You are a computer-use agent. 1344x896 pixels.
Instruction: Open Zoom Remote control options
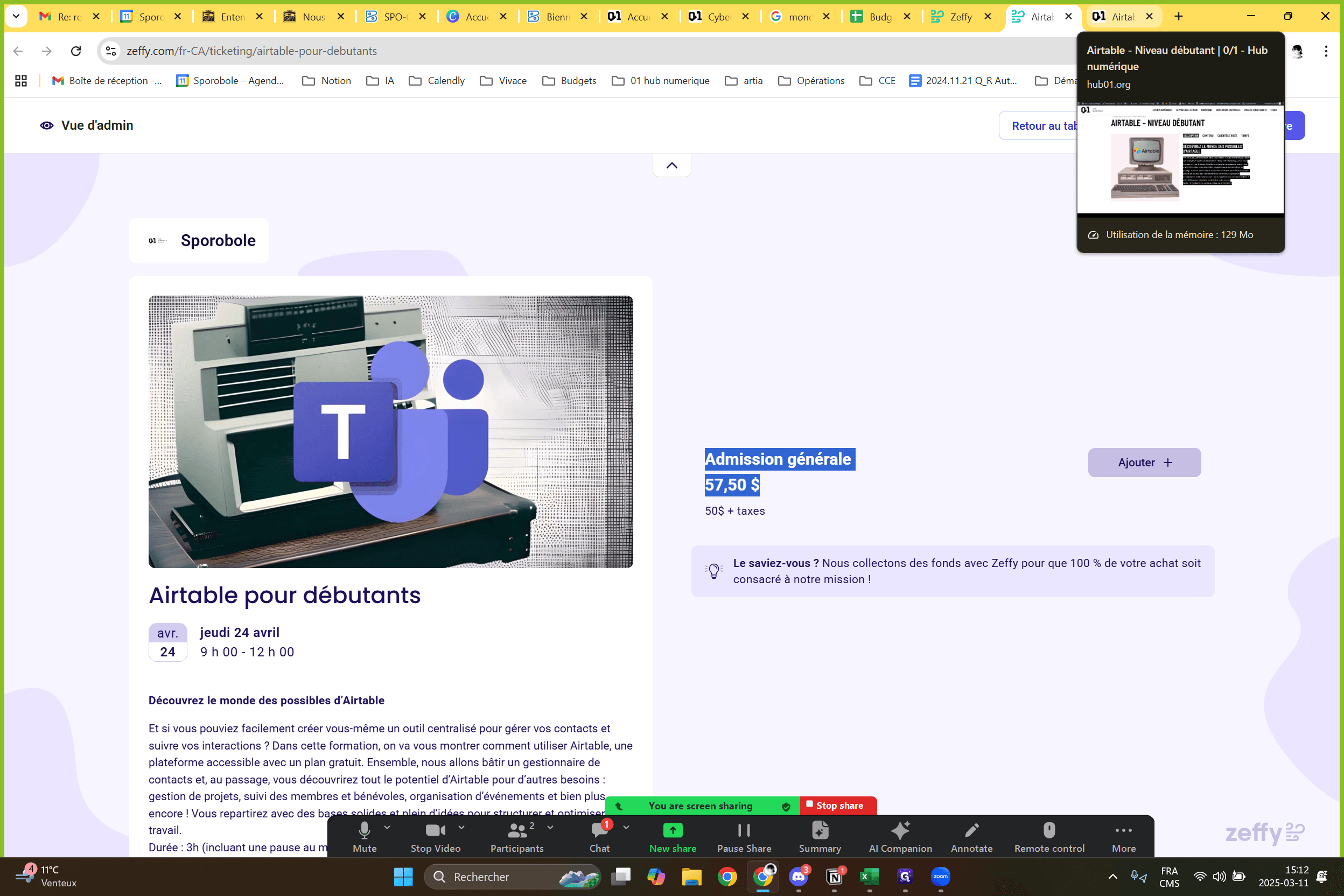[1049, 836]
